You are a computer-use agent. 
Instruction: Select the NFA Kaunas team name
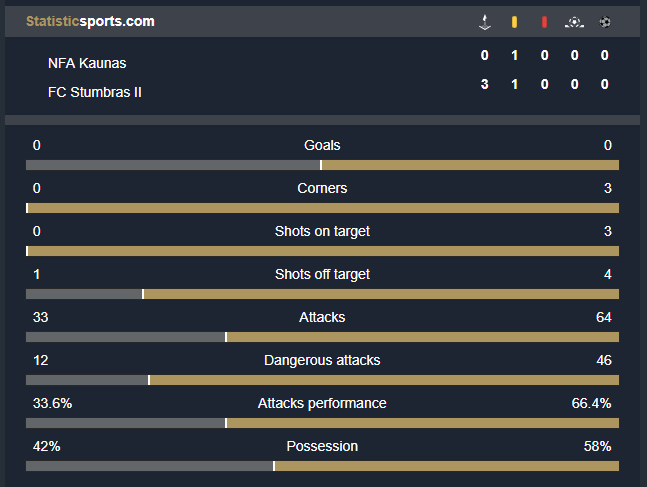(87, 63)
